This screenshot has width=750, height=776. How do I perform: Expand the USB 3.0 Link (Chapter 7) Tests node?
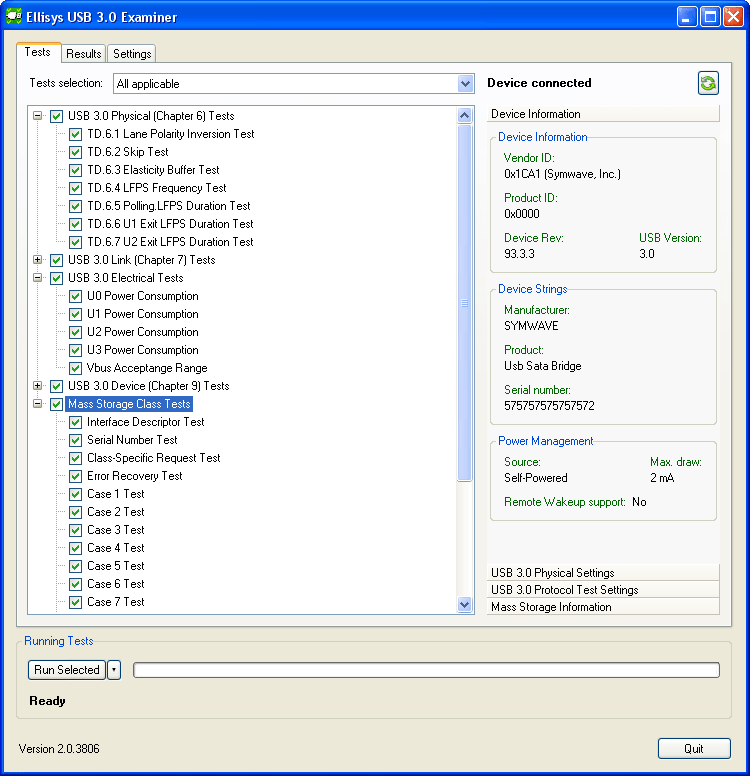pos(38,260)
